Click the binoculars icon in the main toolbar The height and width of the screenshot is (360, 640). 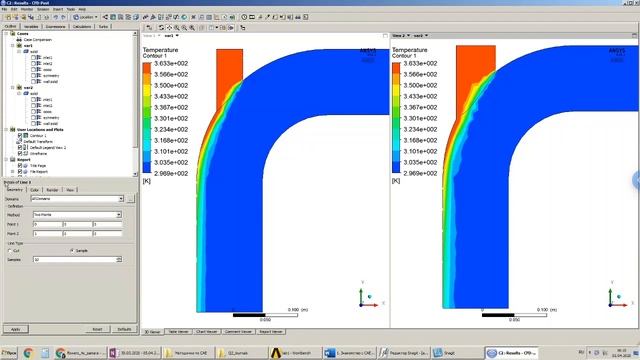[298, 17]
